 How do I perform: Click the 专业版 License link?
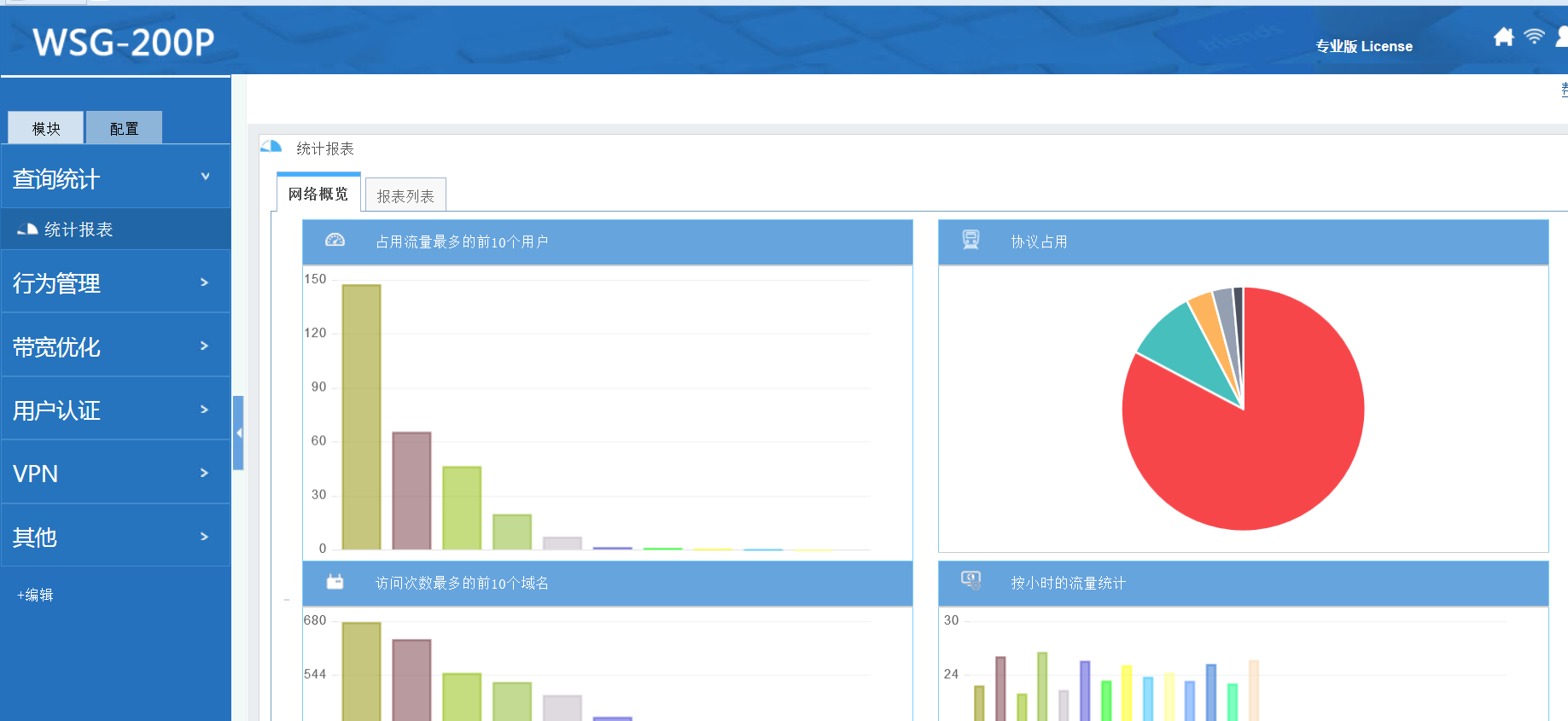click(x=1363, y=46)
